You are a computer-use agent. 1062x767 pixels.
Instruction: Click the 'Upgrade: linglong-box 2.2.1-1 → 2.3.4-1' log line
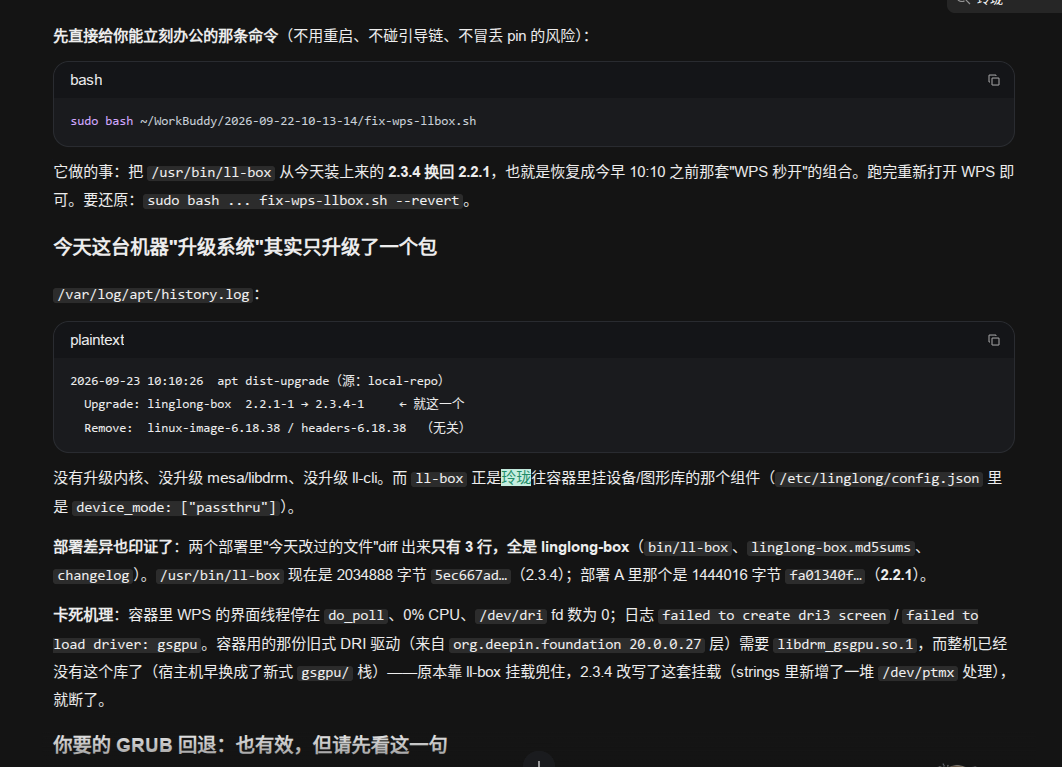(x=274, y=405)
